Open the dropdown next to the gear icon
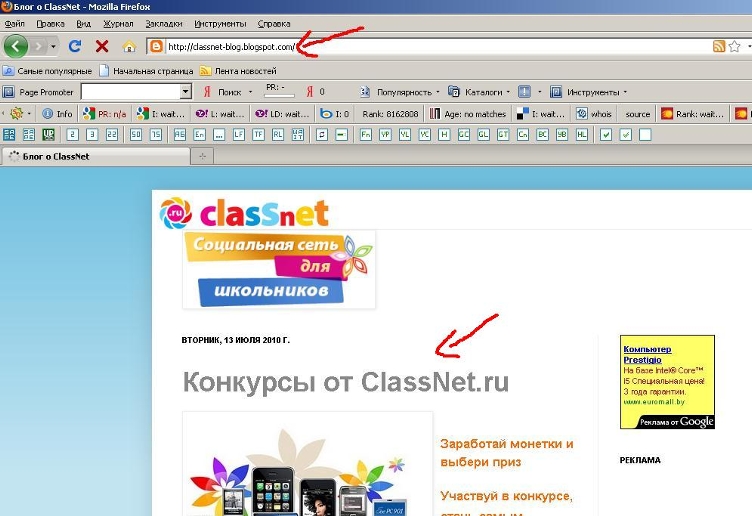The width and height of the screenshot is (752, 516). pos(29,114)
